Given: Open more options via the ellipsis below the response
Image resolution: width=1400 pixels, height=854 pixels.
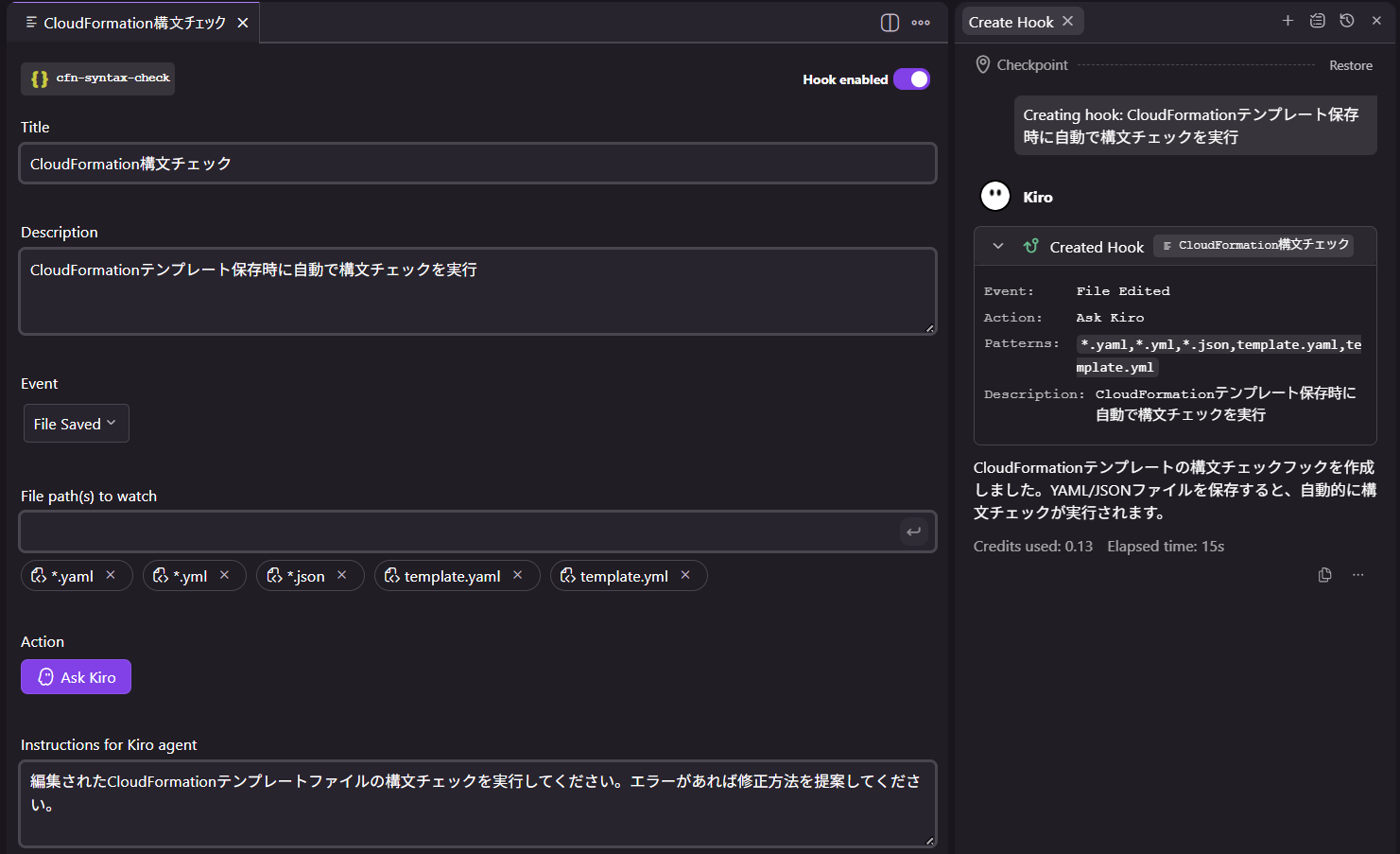Looking at the screenshot, I should (x=1357, y=574).
